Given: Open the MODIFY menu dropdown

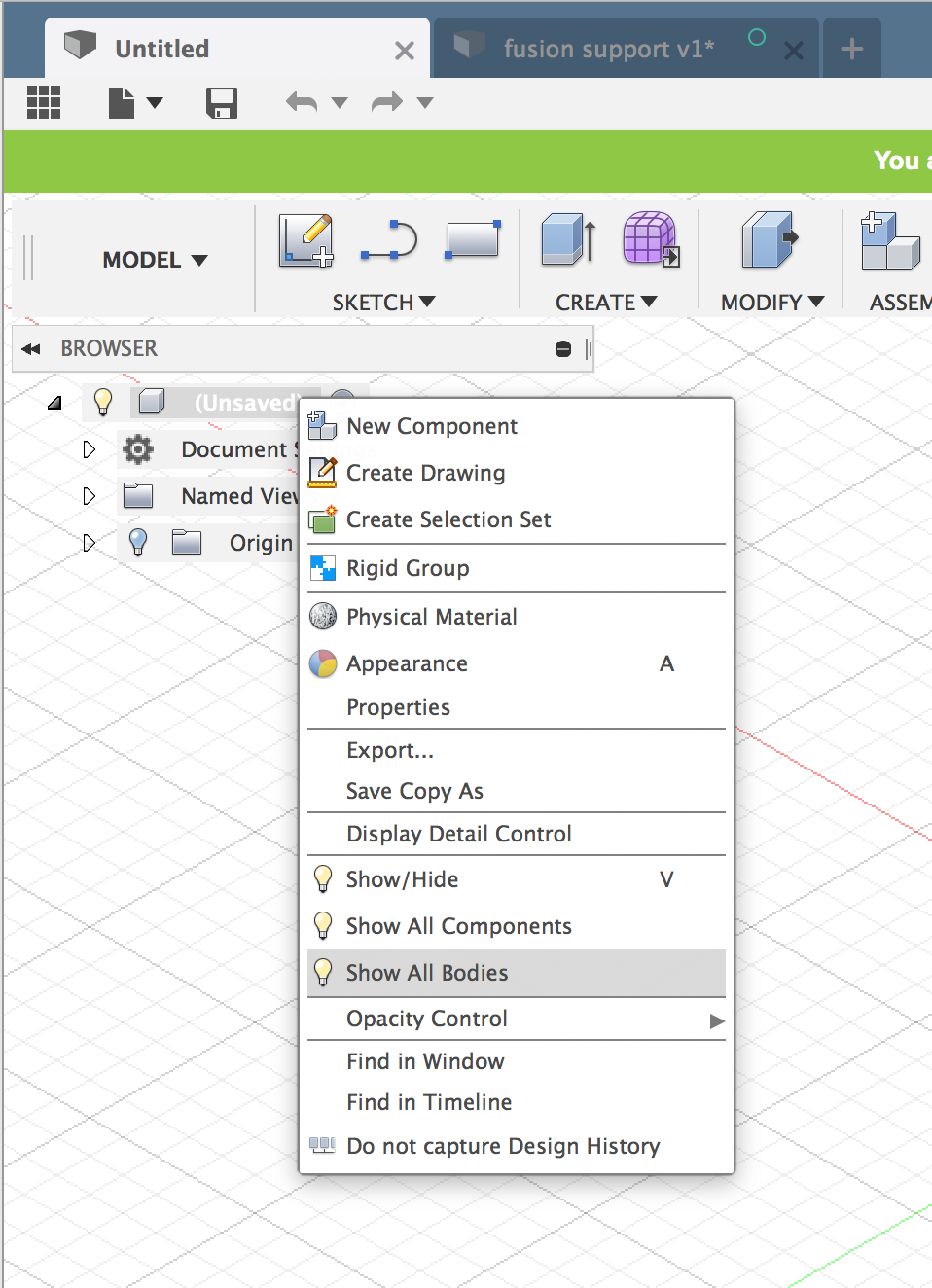Looking at the screenshot, I should (x=772, y=303).
